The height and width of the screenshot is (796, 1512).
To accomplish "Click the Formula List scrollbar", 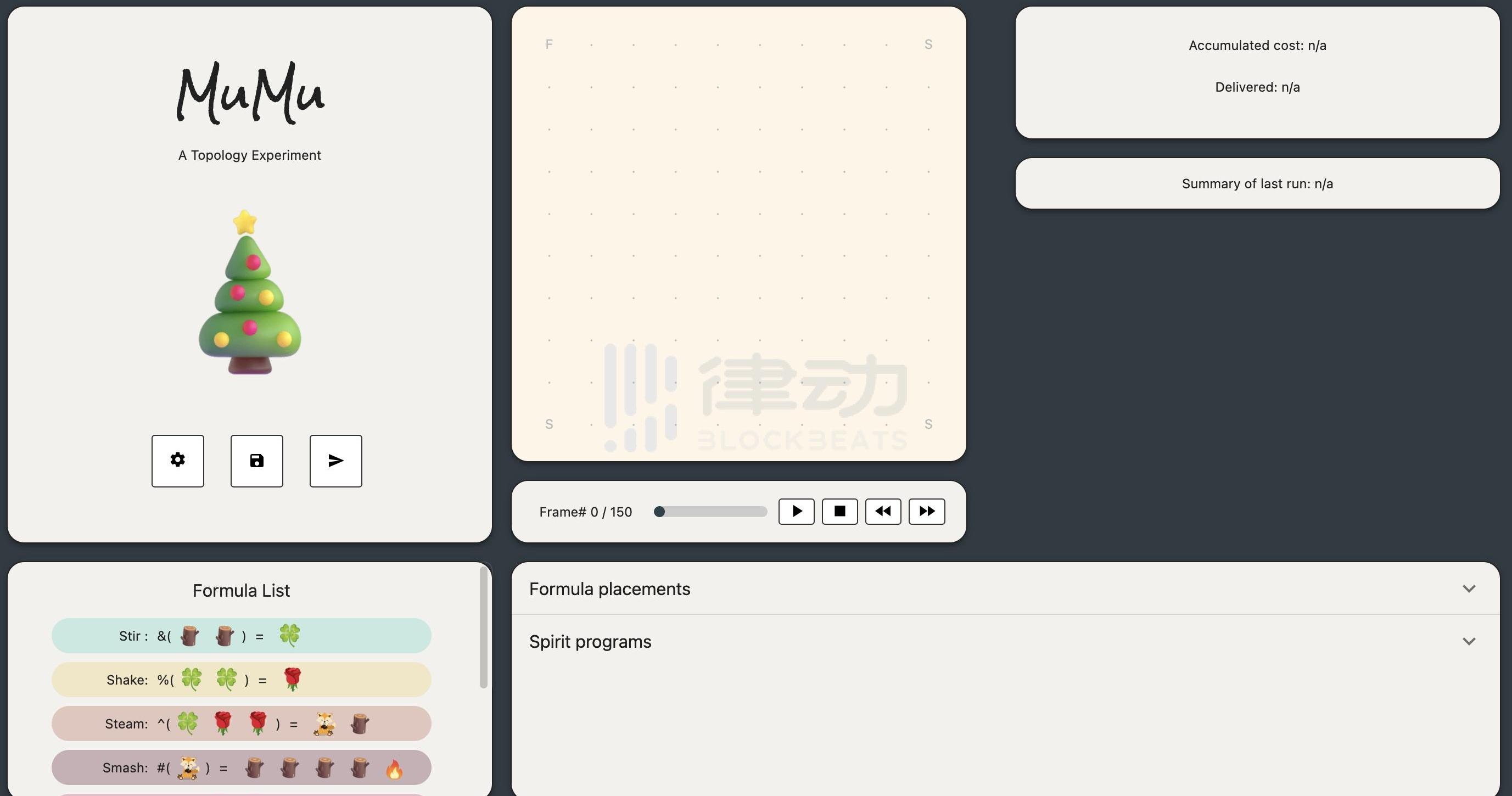I will (484, 627).
